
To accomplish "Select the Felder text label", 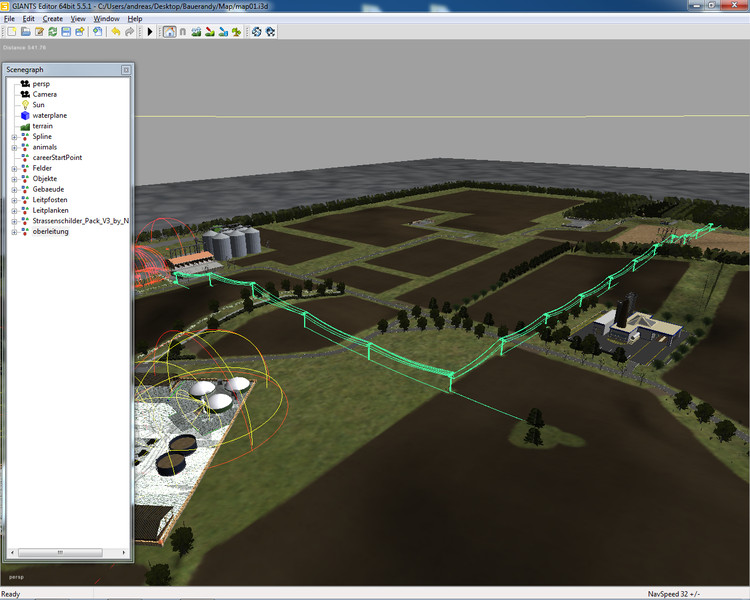I will [x=42, y=168].
